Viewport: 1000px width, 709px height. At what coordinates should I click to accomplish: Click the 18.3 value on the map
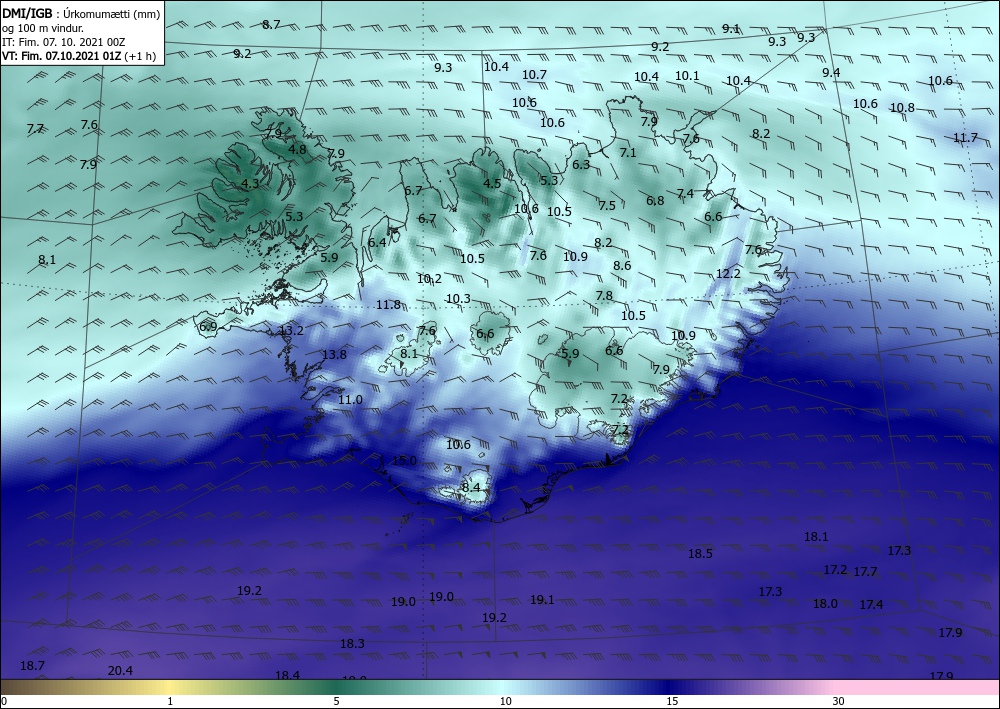[x=352, y=644]
